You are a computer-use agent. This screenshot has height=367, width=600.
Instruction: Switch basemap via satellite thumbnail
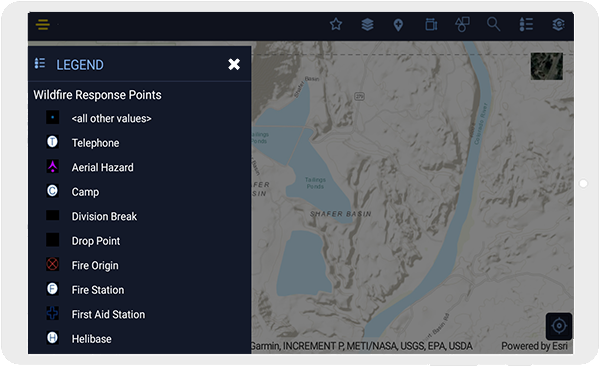pyautogui.click(x=547, y=66)
